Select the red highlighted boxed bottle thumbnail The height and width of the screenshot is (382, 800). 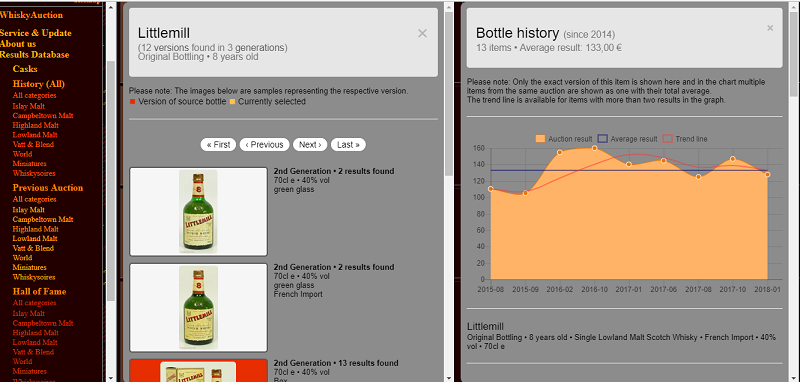(198, 370)
